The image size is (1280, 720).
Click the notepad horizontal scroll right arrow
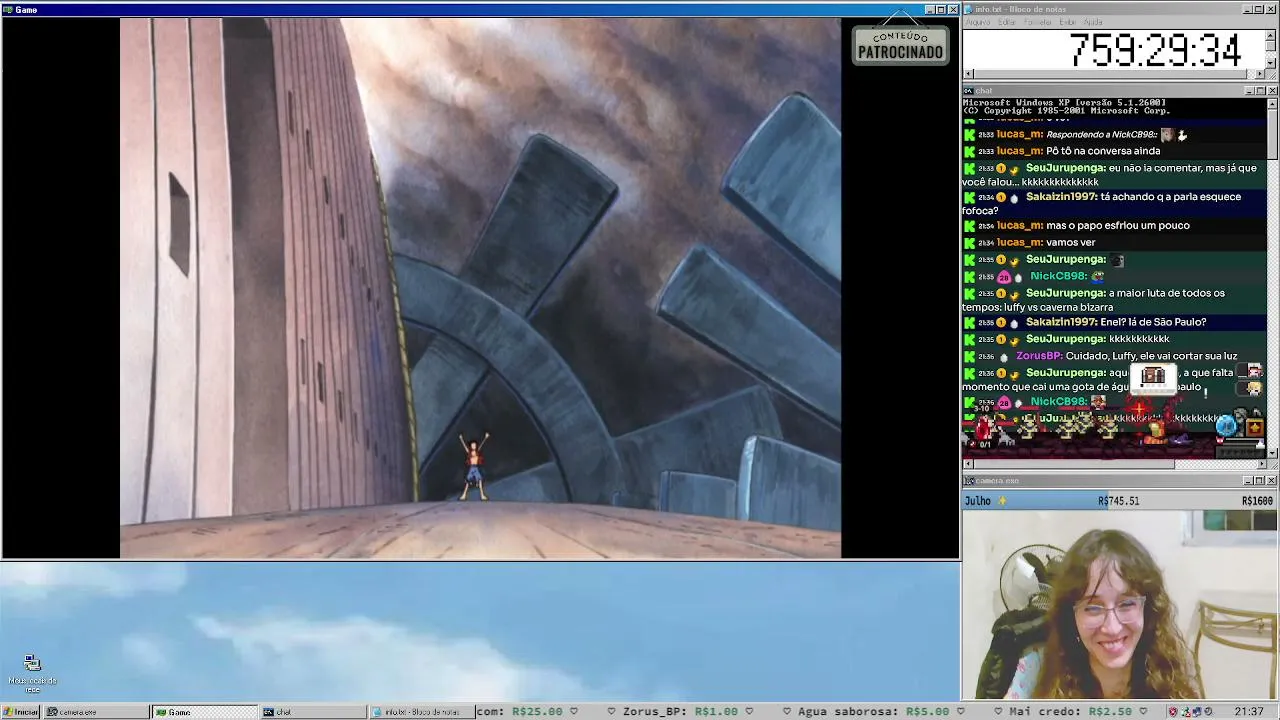(x=1262, y=74)
